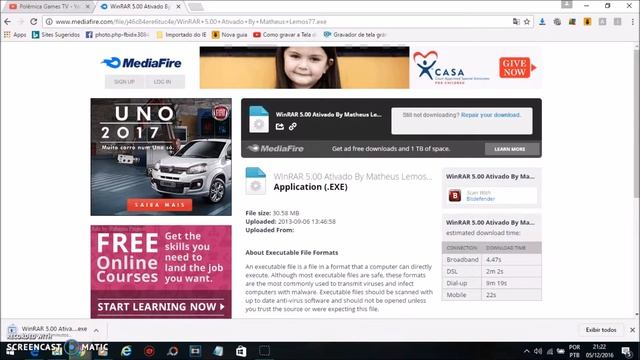Screen dimensions: 640x360
Task: Show hidden system tray icons
Action: pyautogui.click(x=527, y=351)
